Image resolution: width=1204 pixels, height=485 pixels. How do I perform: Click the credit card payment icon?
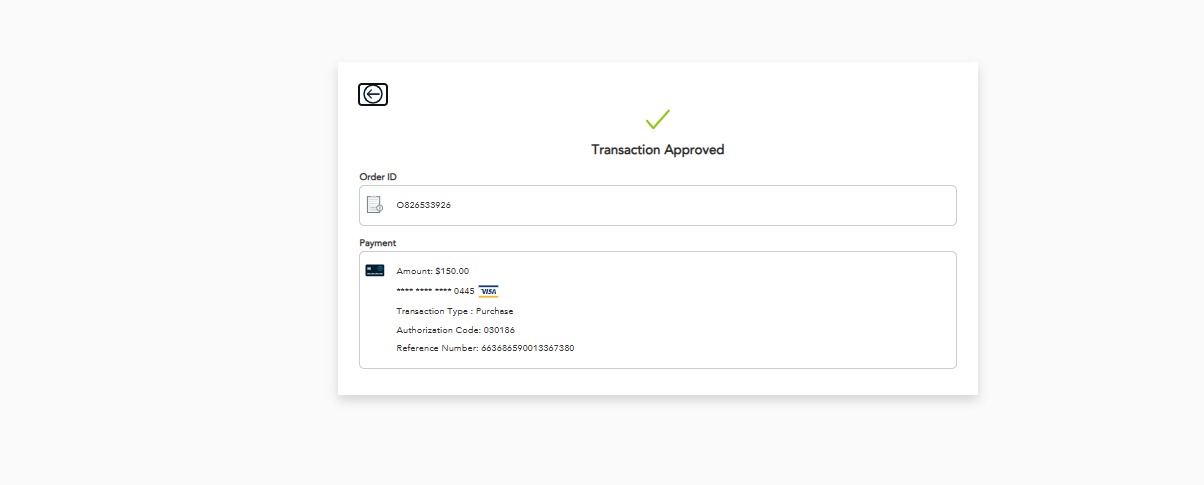(375, 270)
